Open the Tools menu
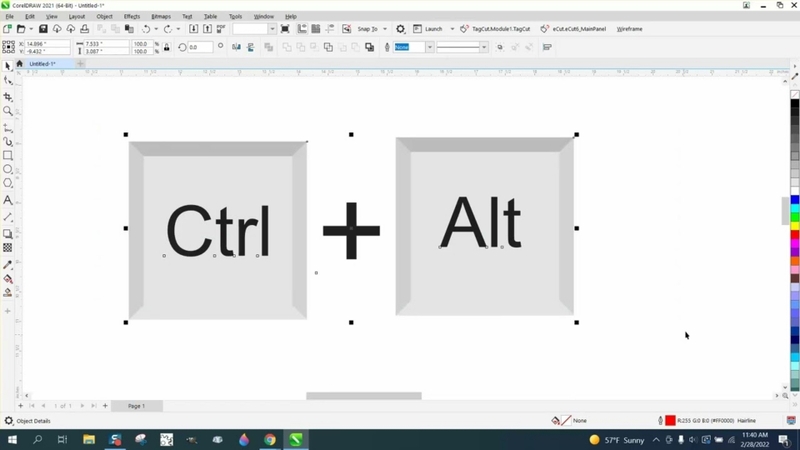This screenshot has width=800, height=450. click(x=235, y=16)
